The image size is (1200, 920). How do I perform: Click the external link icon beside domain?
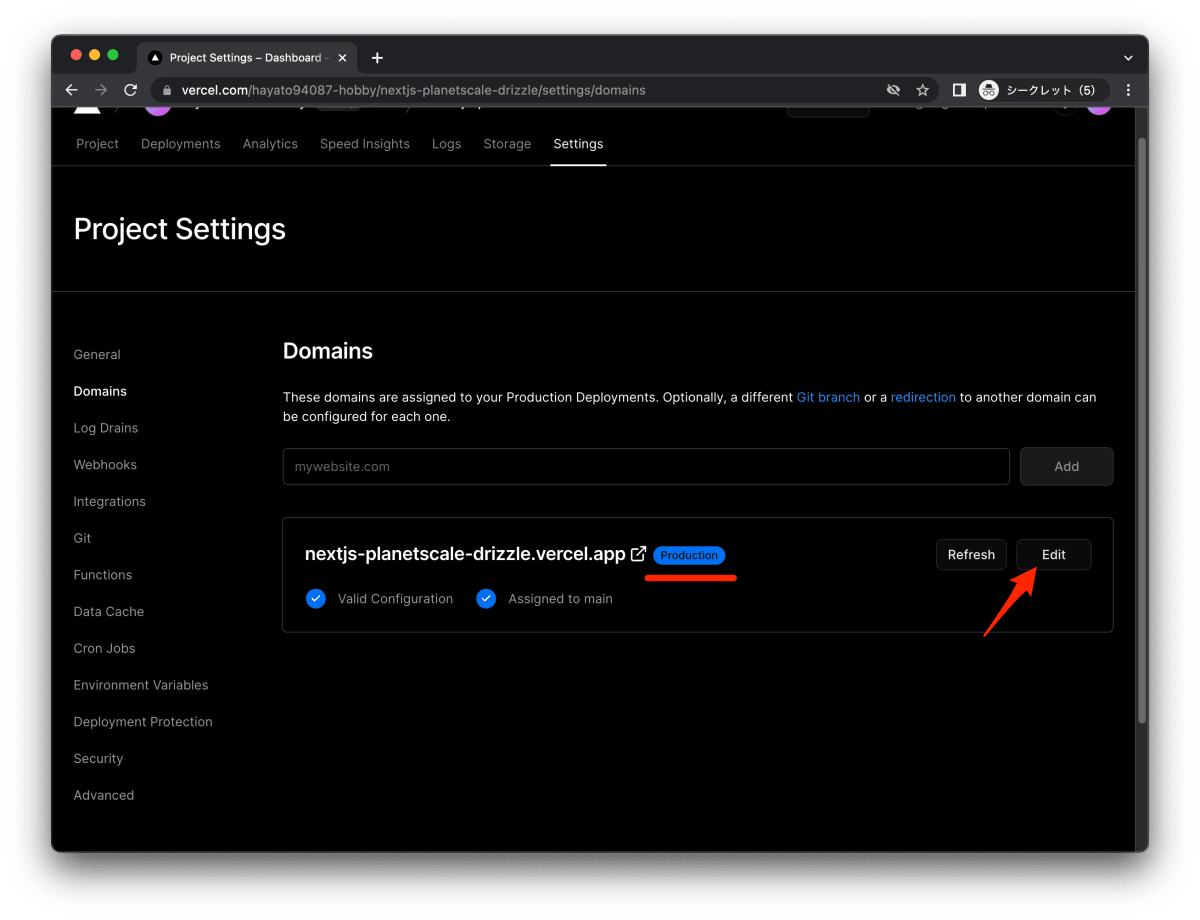pos(638,554)
